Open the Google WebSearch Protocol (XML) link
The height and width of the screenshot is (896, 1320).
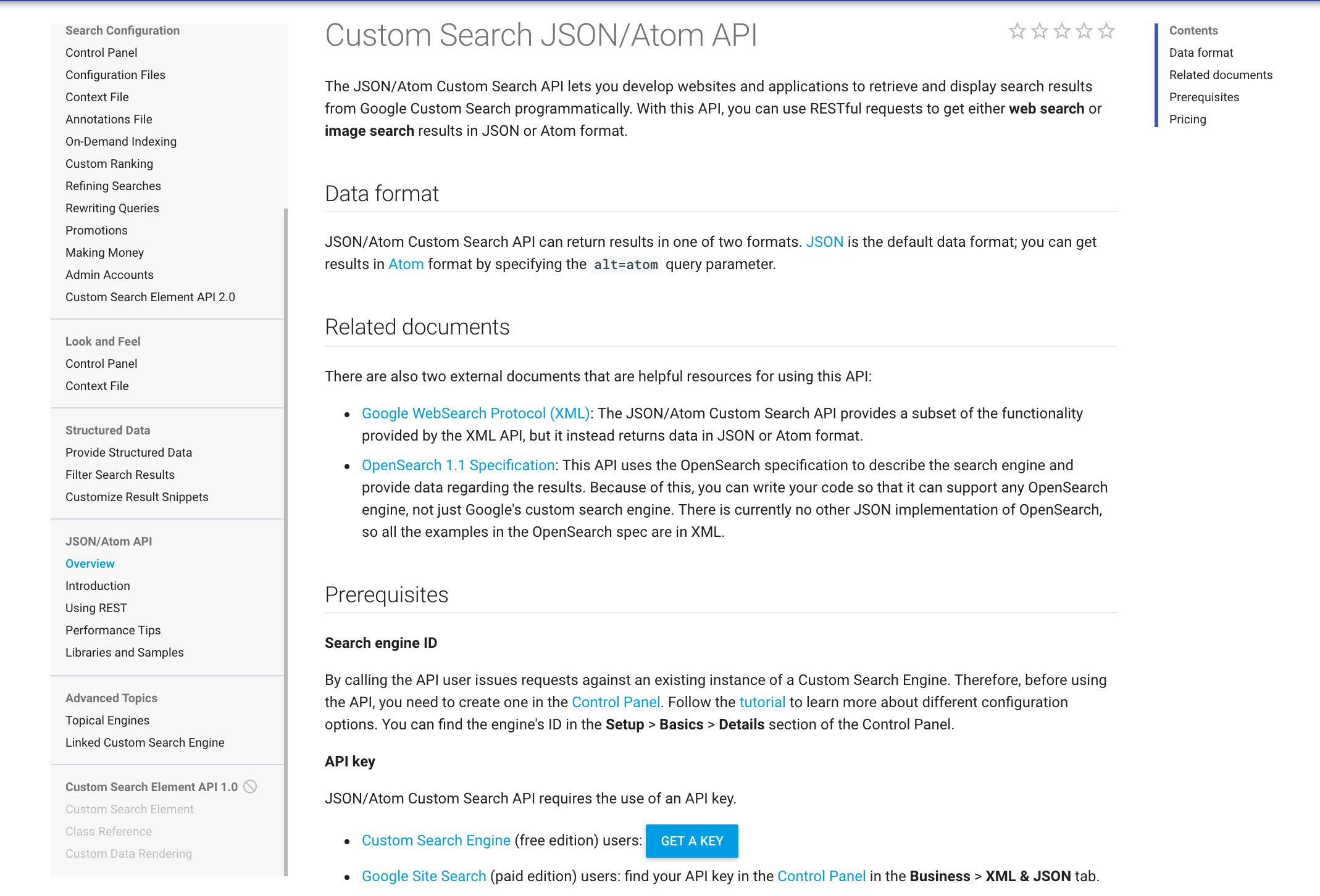475,413
